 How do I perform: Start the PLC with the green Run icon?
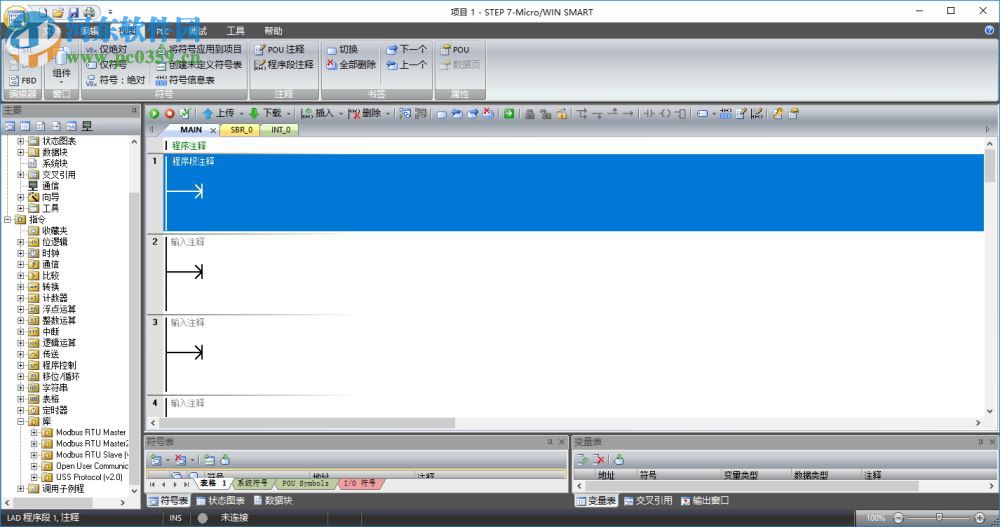154,114
